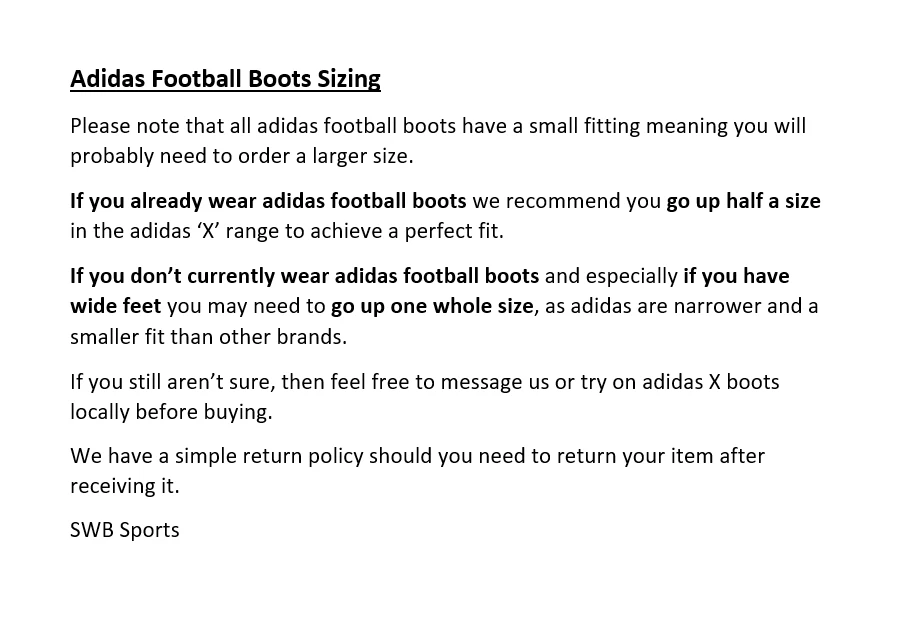The width and height of the screenshot is (924, 626).
Task: Click the line 'probably need to order a larger size.'
Action: 241,156
